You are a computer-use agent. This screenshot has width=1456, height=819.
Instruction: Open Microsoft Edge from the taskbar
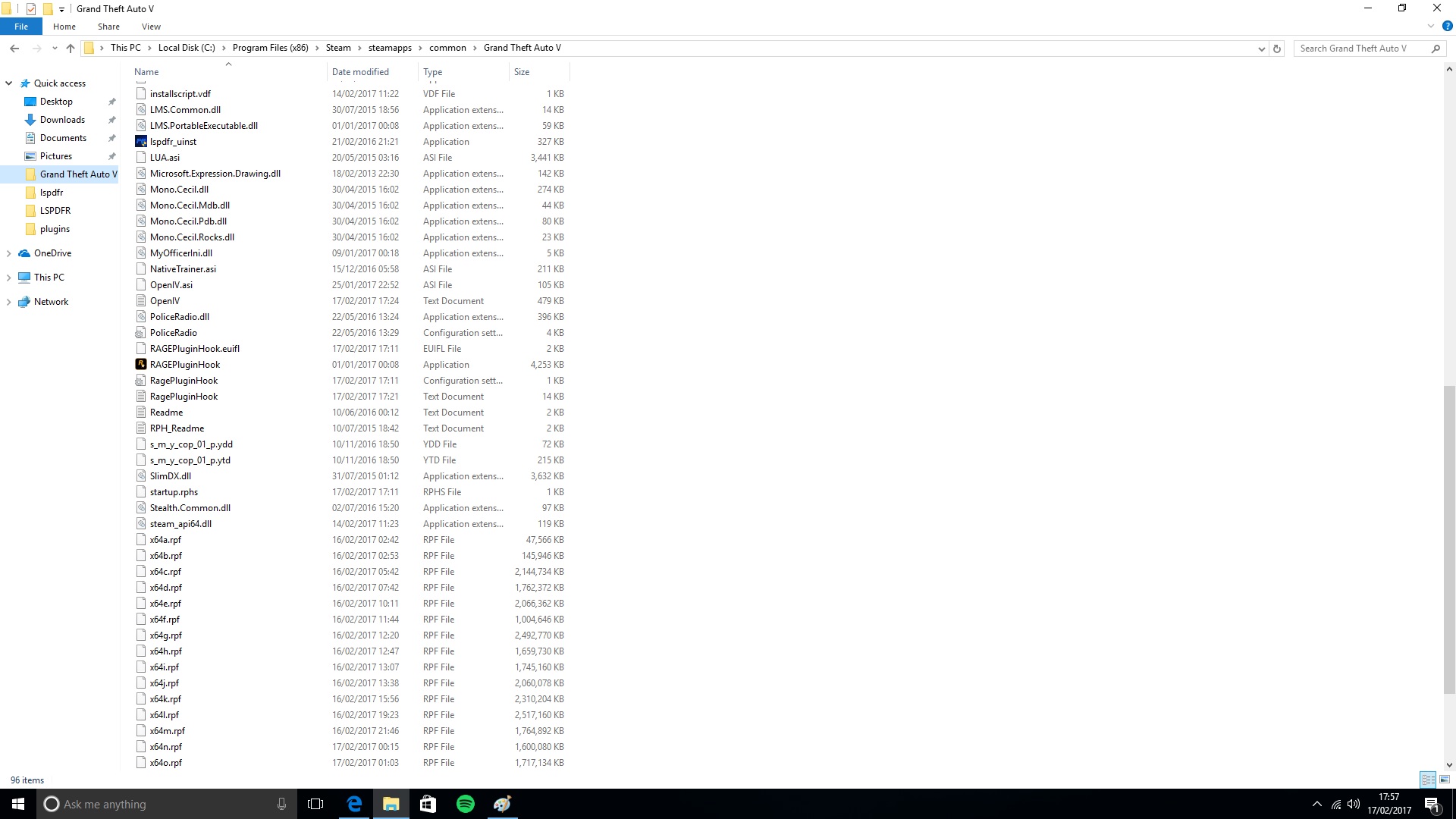point(354,804)
